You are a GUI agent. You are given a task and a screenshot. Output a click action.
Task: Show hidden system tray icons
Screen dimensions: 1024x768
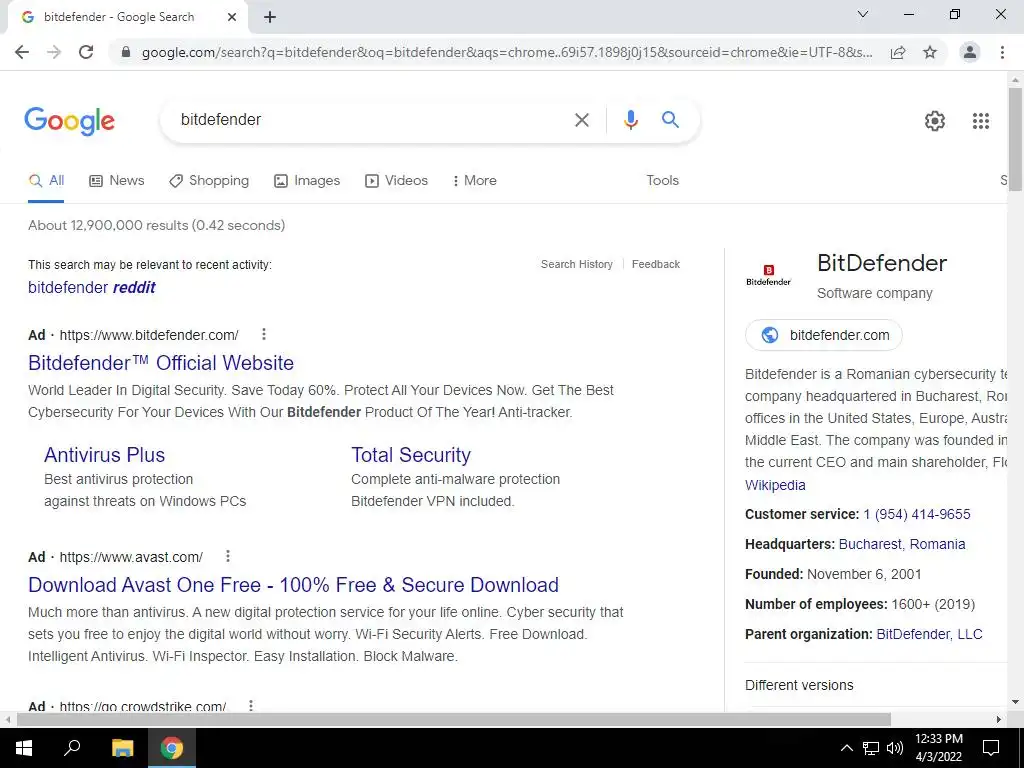(x=846, y=748)
